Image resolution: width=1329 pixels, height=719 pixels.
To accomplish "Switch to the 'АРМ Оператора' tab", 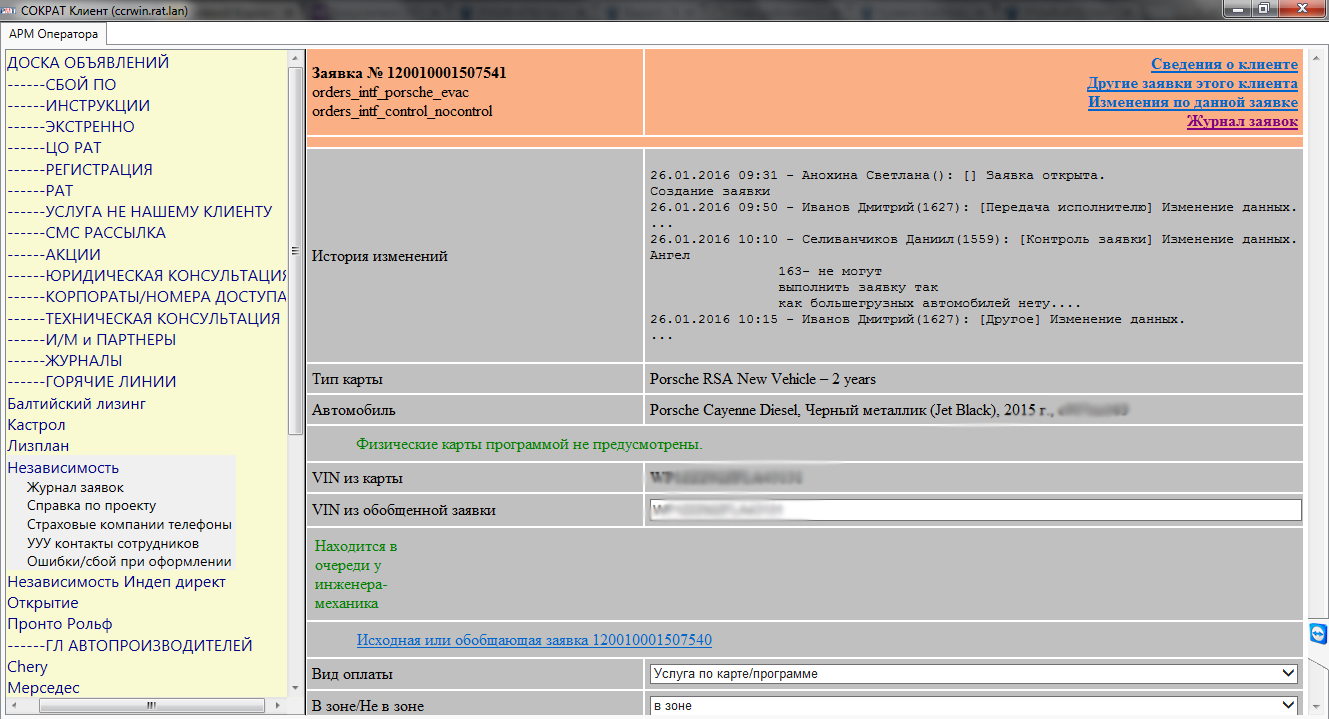I will tap(53, 33).
